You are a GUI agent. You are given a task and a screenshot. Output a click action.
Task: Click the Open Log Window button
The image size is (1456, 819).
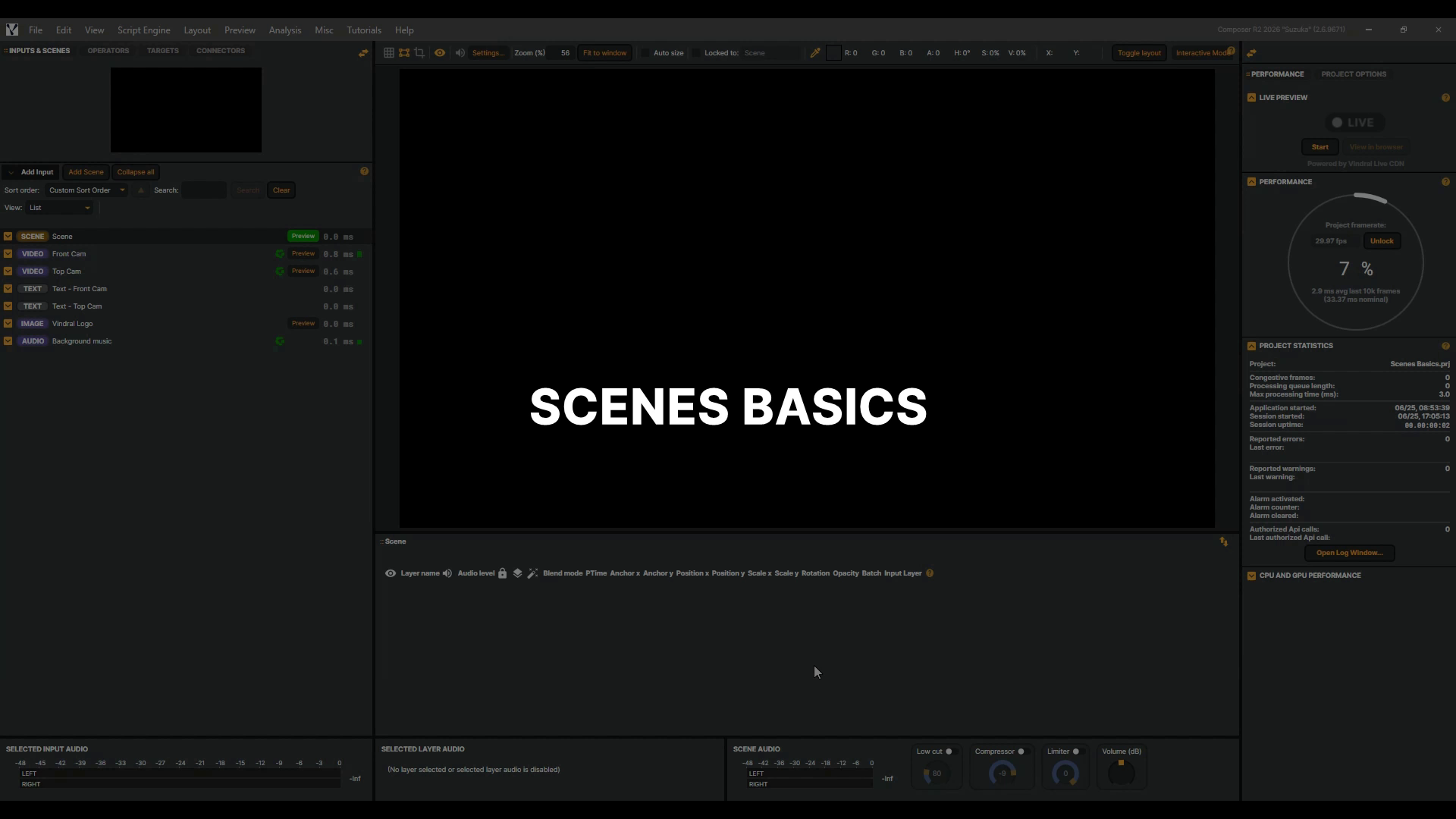[1349, 553]
